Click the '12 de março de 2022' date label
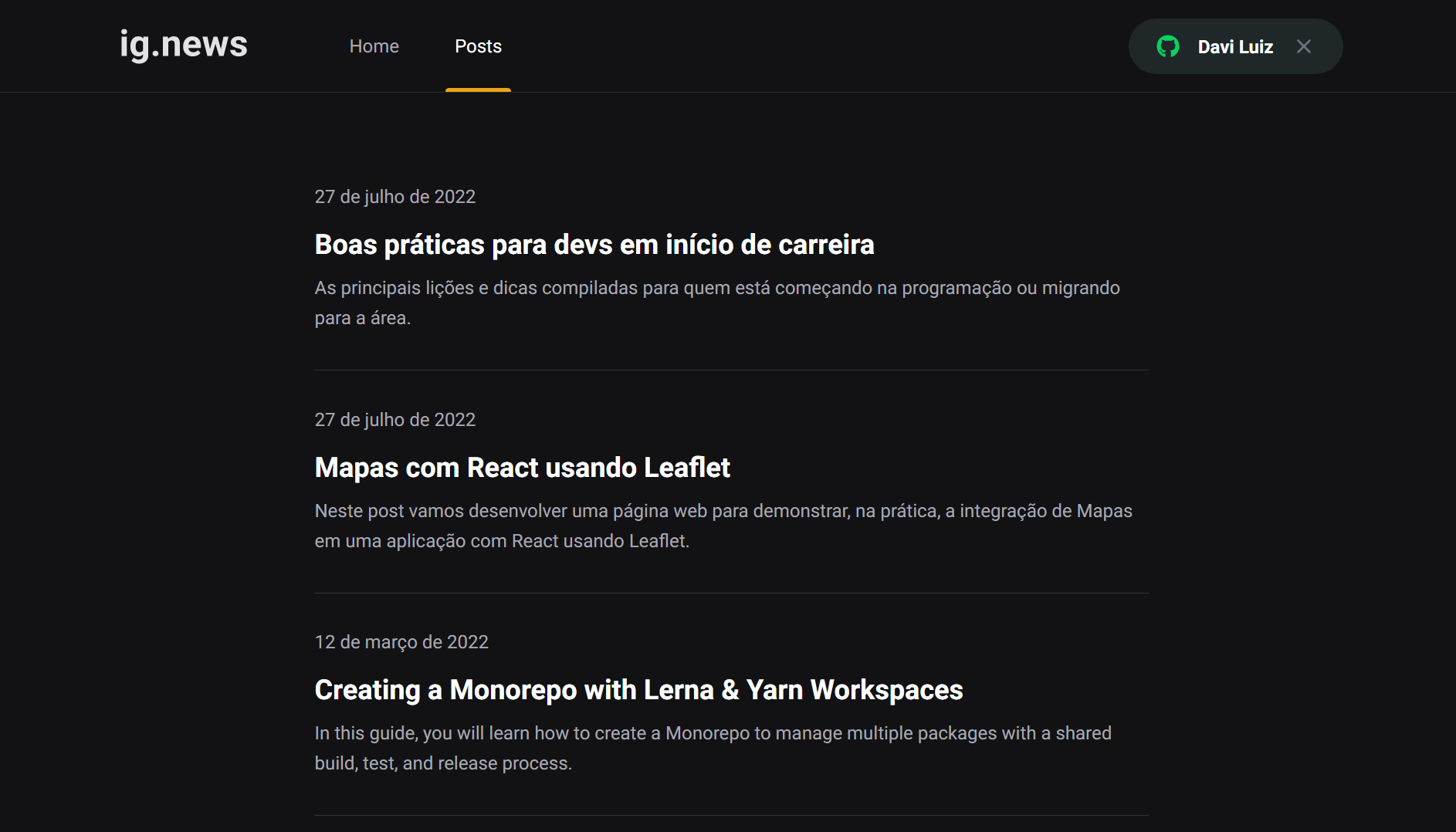This screenshot has height=832, width=1456. tap(401, 641)
